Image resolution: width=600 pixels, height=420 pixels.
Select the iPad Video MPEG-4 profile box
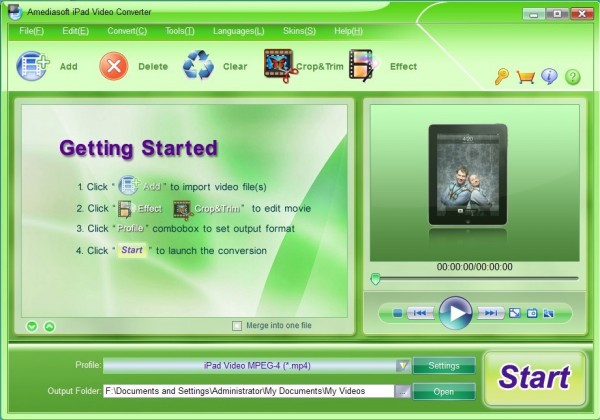[257, 365]
